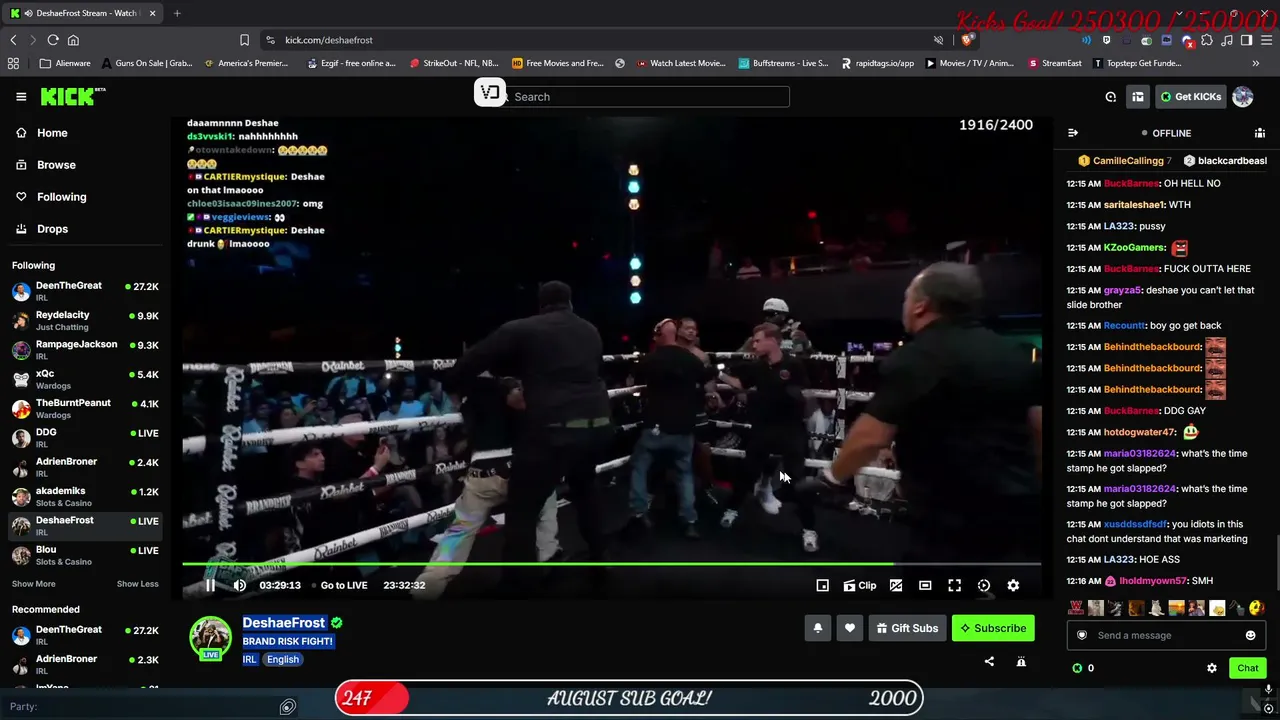Open Brave Shields icon
This screenshot has width=1280, height=720.
pos(968,40)
